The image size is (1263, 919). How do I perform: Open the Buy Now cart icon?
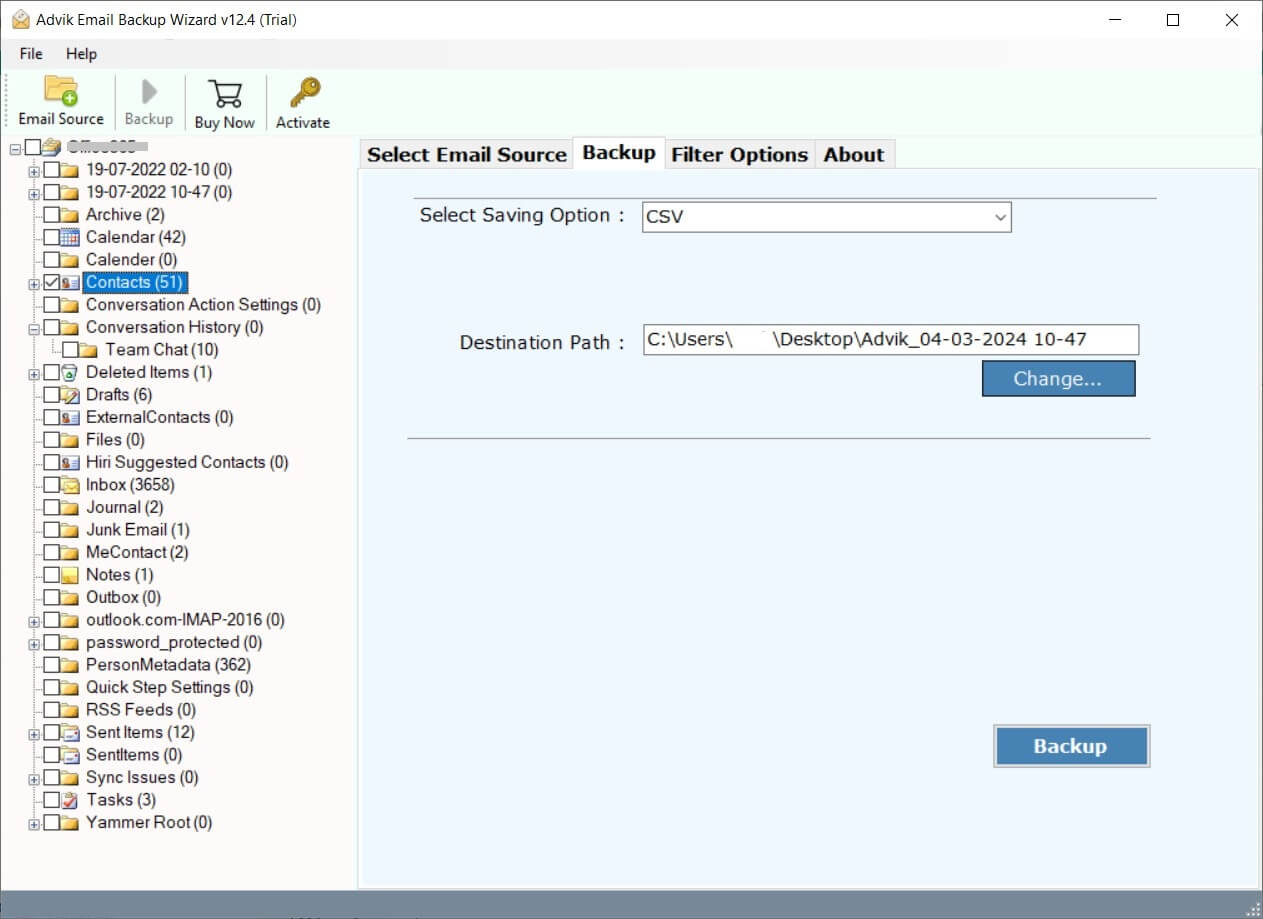pos(225,93)
